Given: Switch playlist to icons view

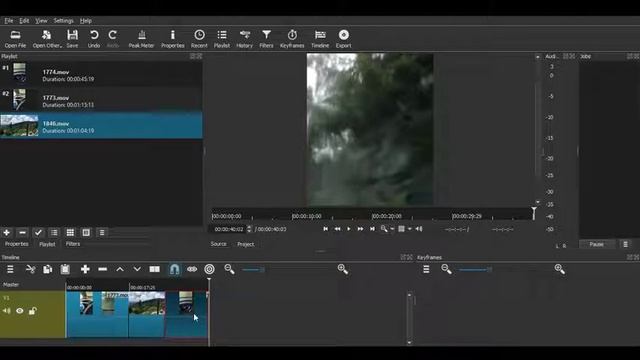Looking at the screenshot, I should click(86, 233).
